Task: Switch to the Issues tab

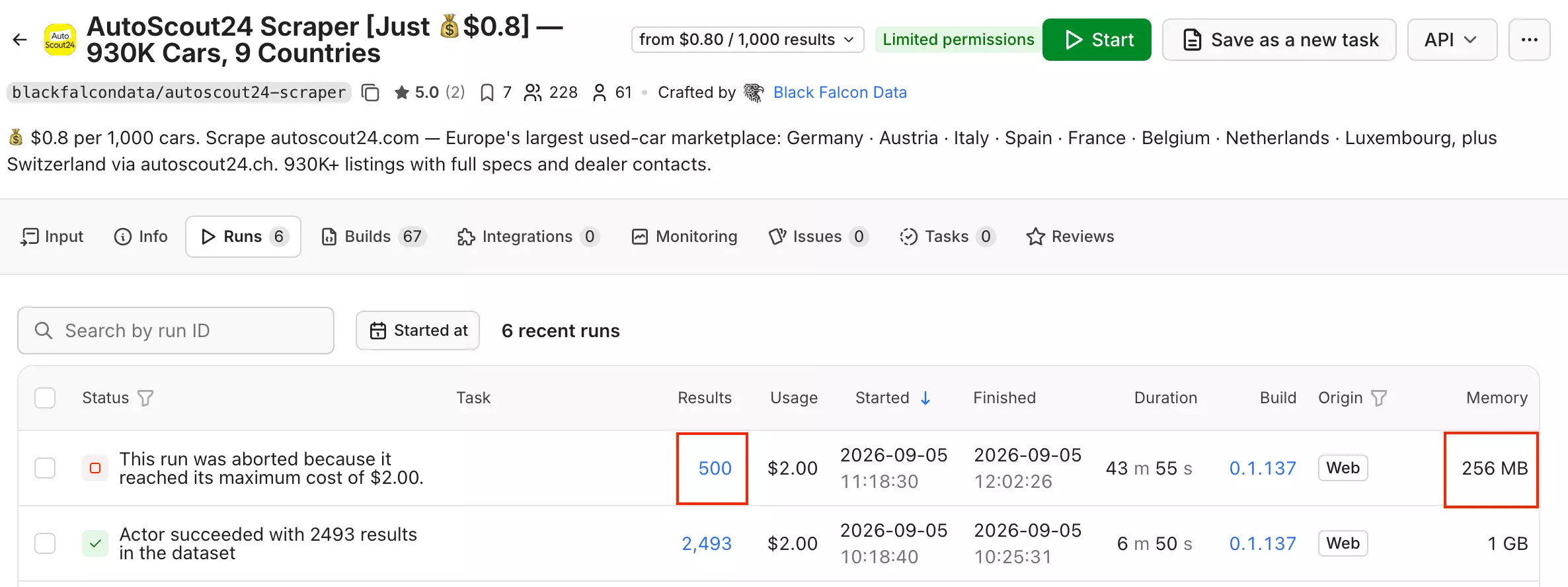Action: click(x=818, y=237)
